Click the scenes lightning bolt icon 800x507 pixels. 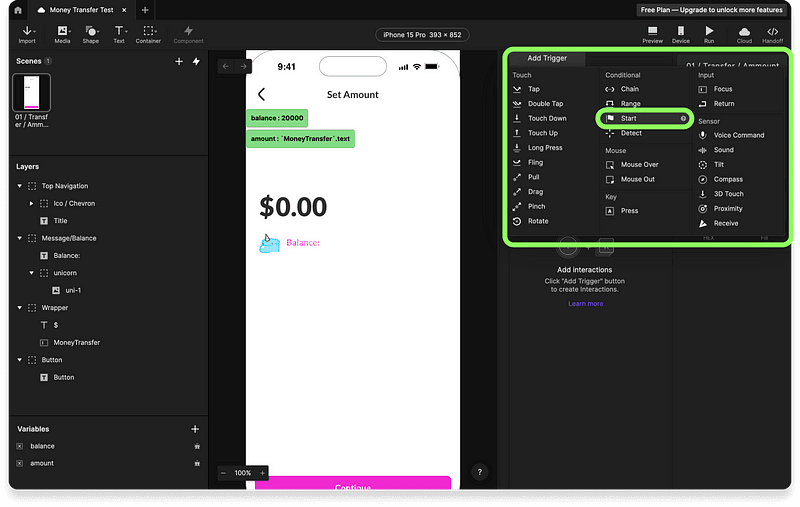click(x=196, y=61)
